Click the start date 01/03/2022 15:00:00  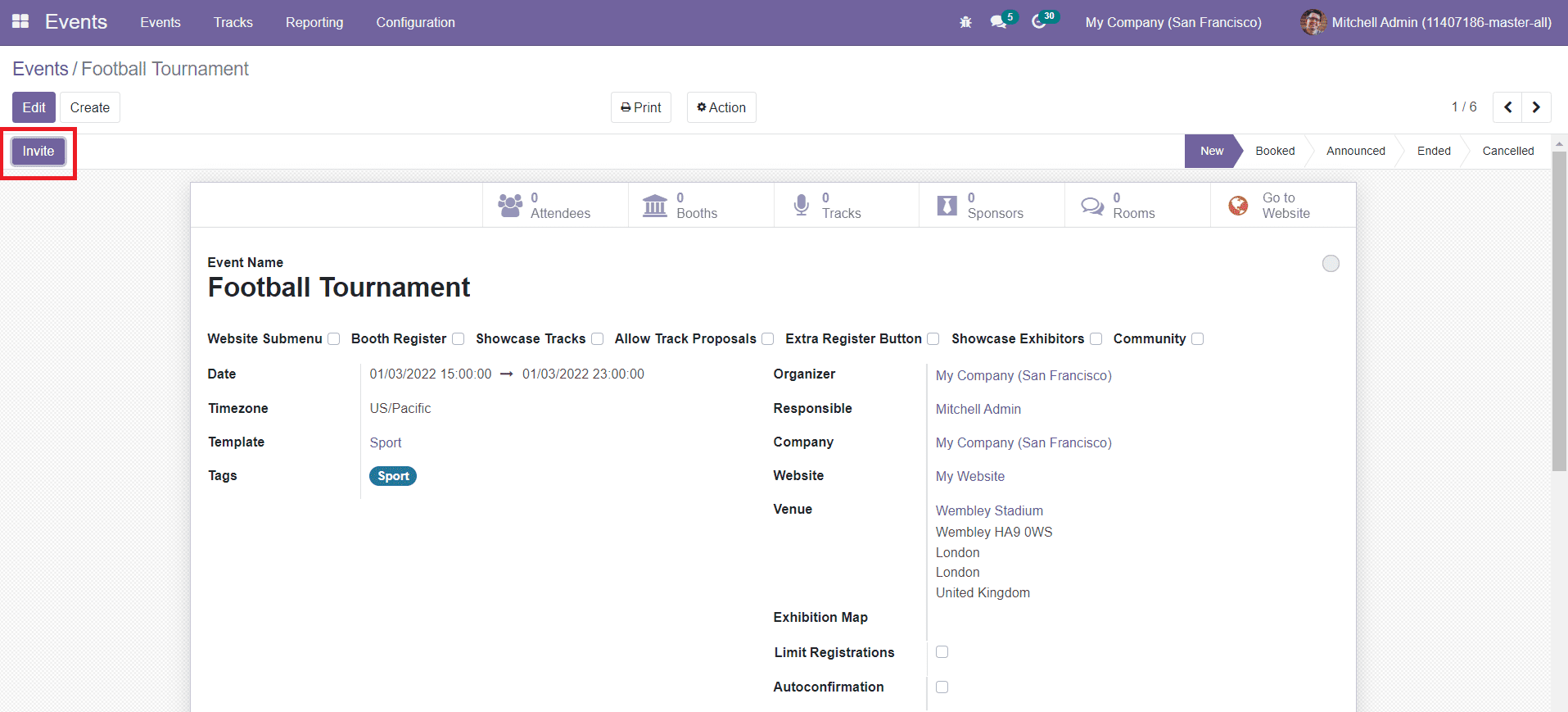point(431,374)
